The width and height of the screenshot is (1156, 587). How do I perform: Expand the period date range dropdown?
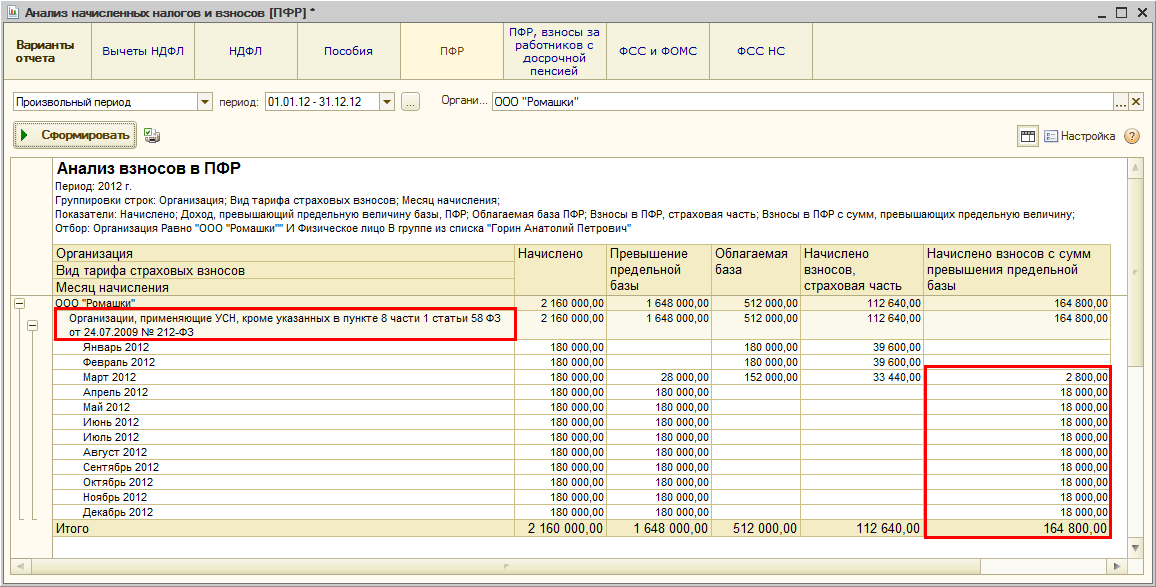pyautogui.click(x=387, y=102)
